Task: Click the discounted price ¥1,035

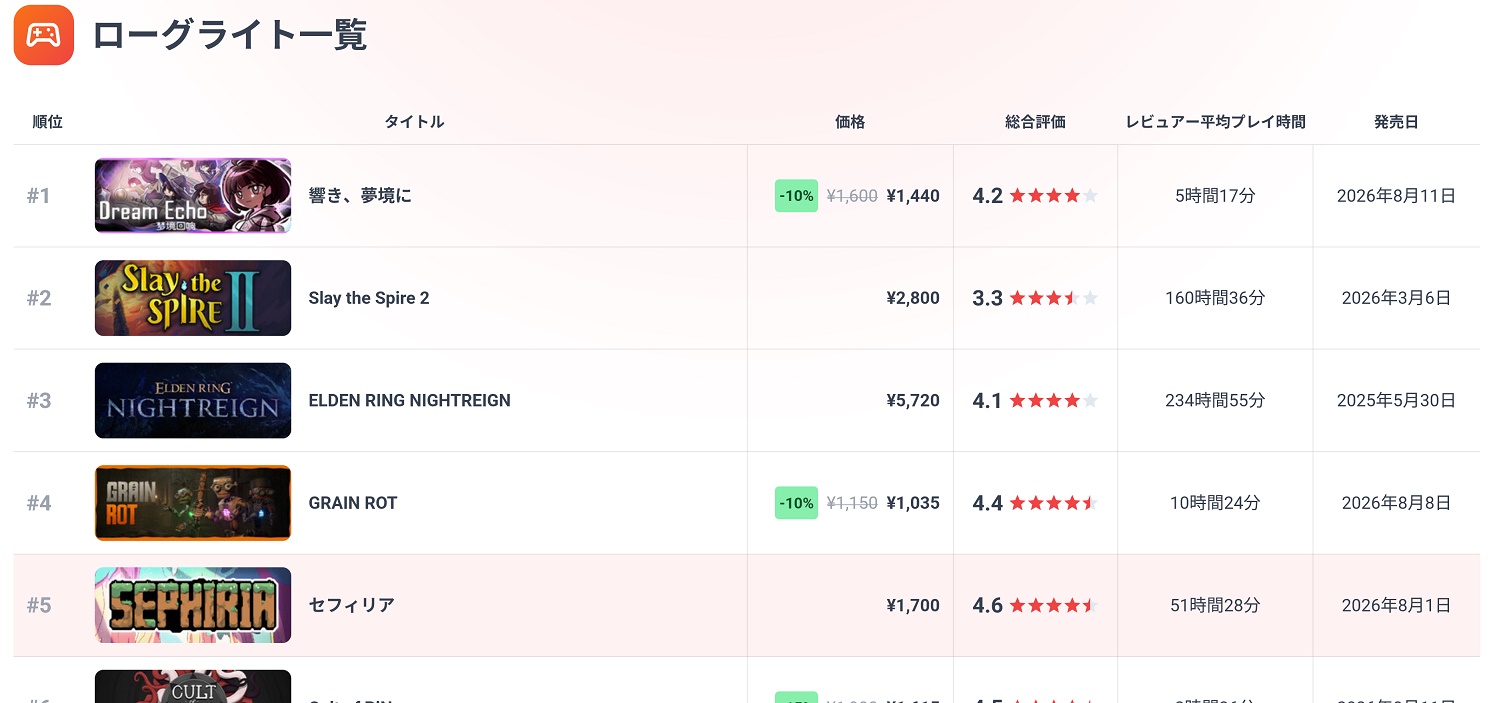Action: [913, 503]
